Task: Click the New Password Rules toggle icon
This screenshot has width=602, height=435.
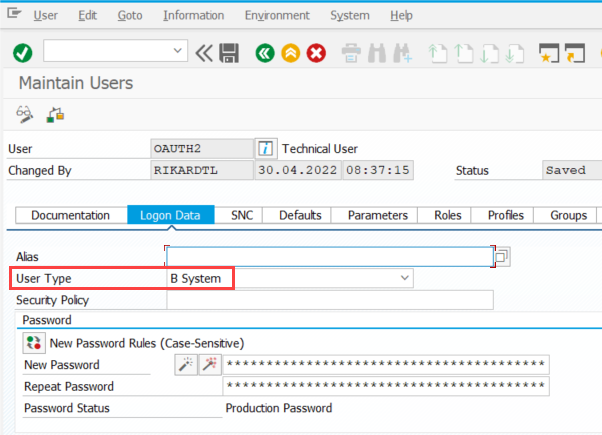Action: pyautogui.click(x=34, y=343)
